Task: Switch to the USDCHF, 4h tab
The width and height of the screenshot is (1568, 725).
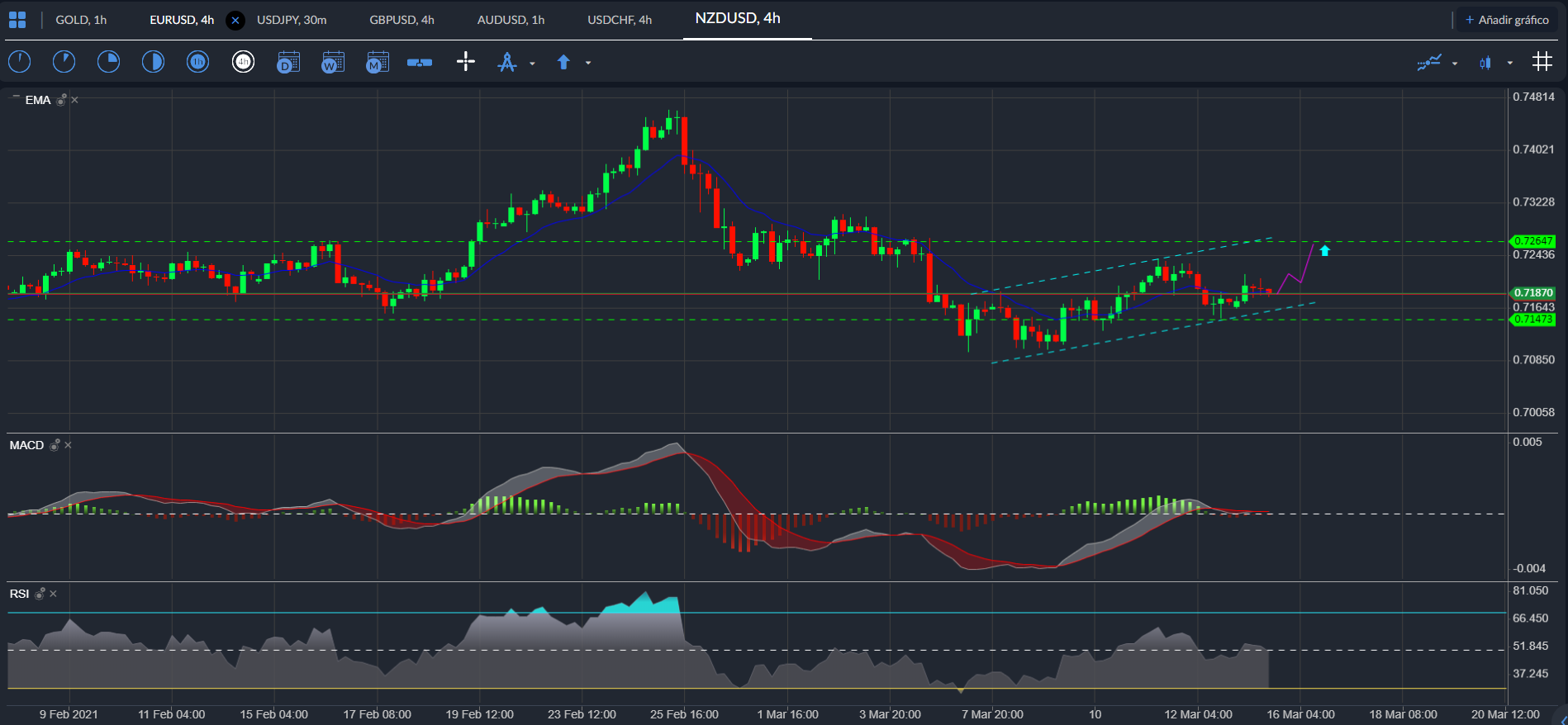Action: [x=620, y=20]
